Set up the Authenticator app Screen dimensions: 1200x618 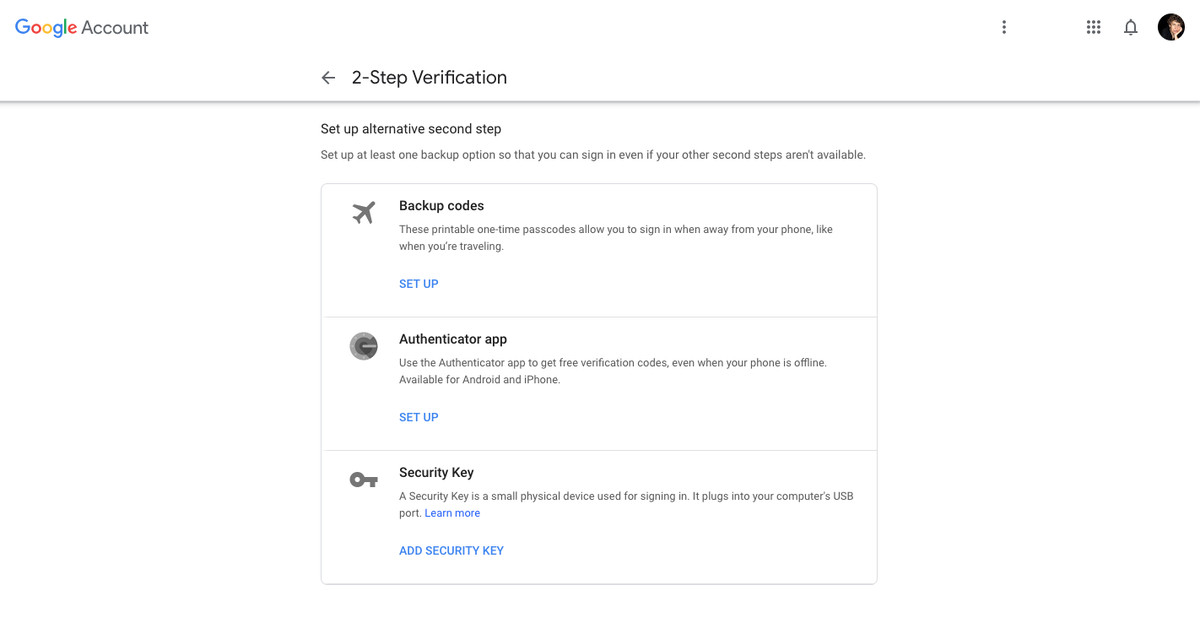[418, 417]
